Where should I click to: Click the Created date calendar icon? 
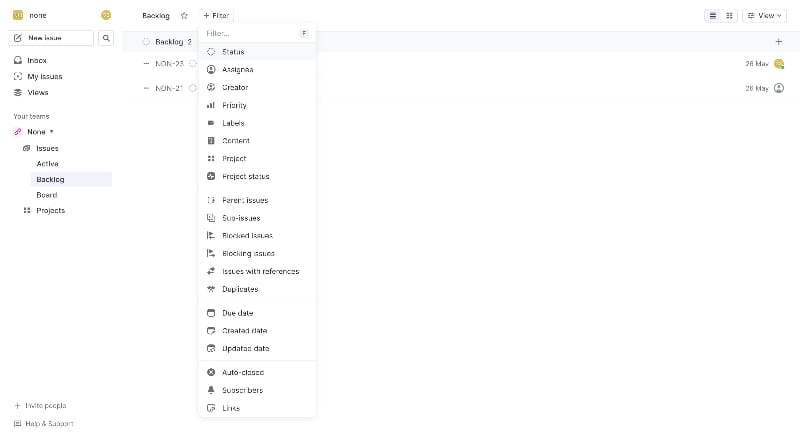pos(211,331)
